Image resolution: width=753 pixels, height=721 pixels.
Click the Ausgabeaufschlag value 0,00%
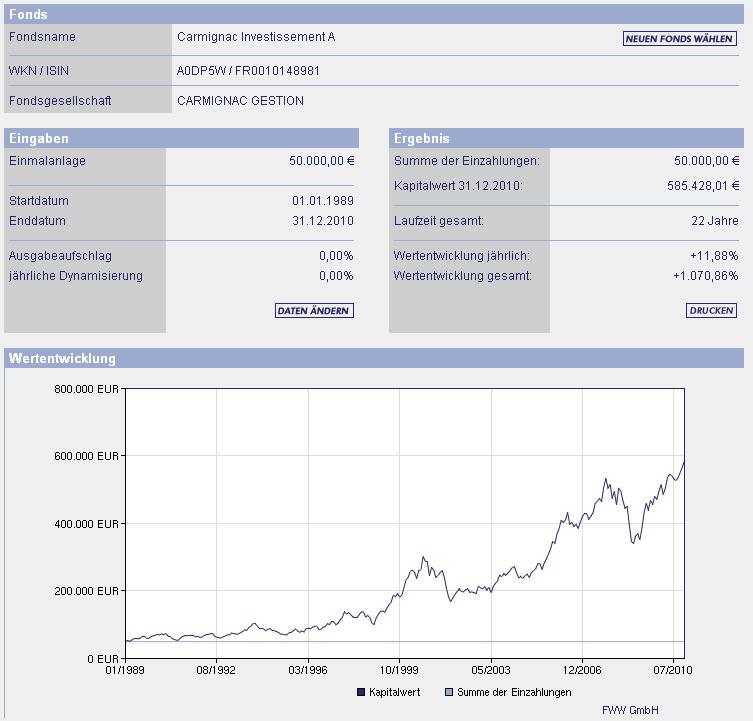pyautogui.click(x=336, y=256)
